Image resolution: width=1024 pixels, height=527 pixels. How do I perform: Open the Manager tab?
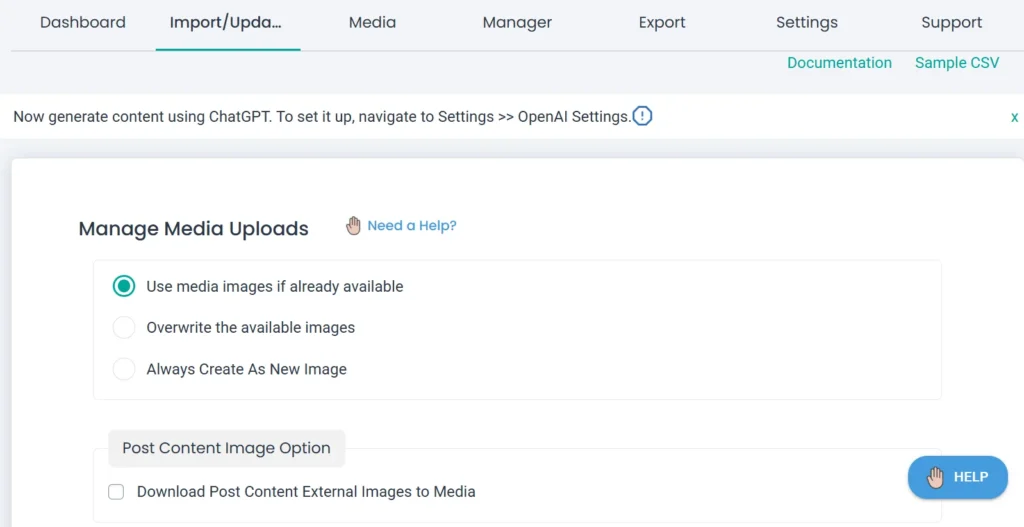pyautogui.click(x=517, y=22)
